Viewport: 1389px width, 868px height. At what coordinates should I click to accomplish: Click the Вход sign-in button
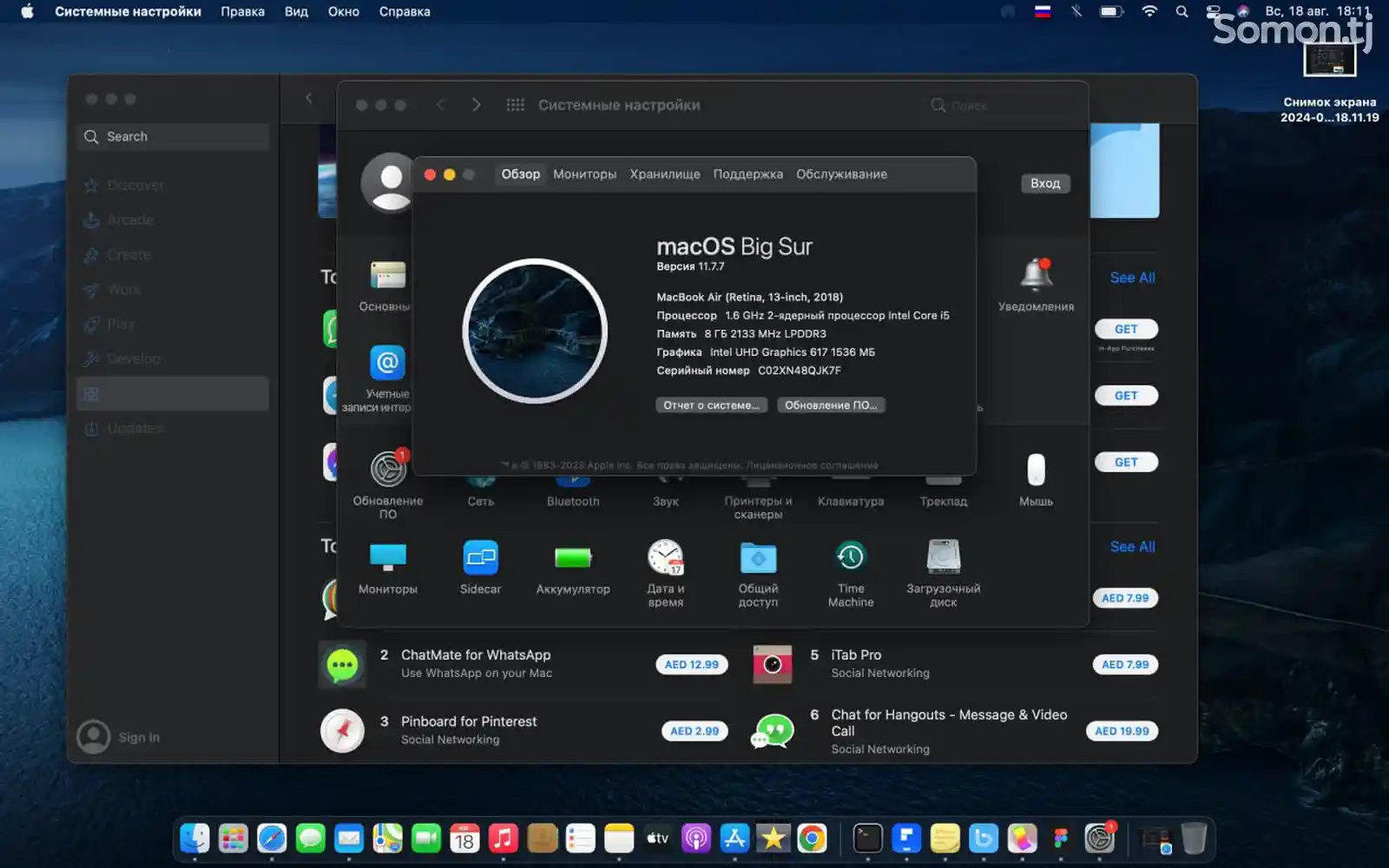click(1045, 183)
